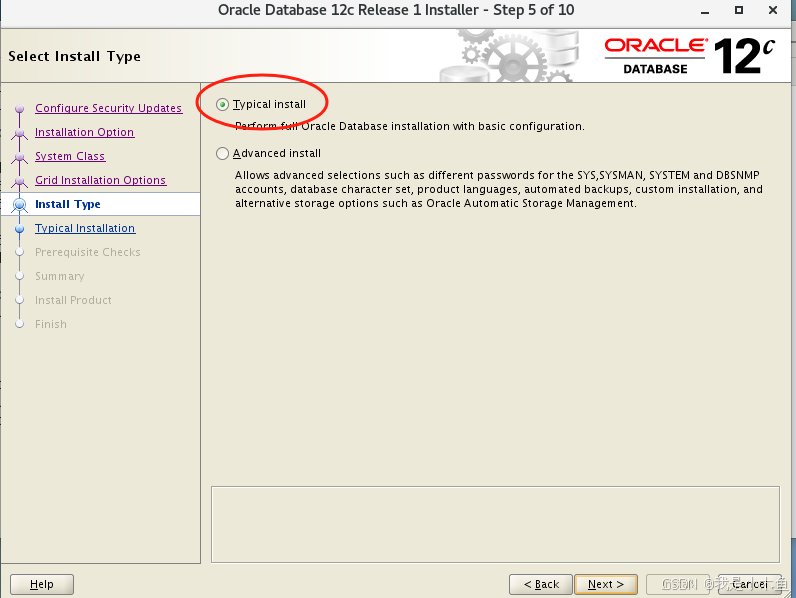Viewport: 796px width, 598px height.
Task: Click the Prerequisite Checks step text
Action: tap(87, 252)
